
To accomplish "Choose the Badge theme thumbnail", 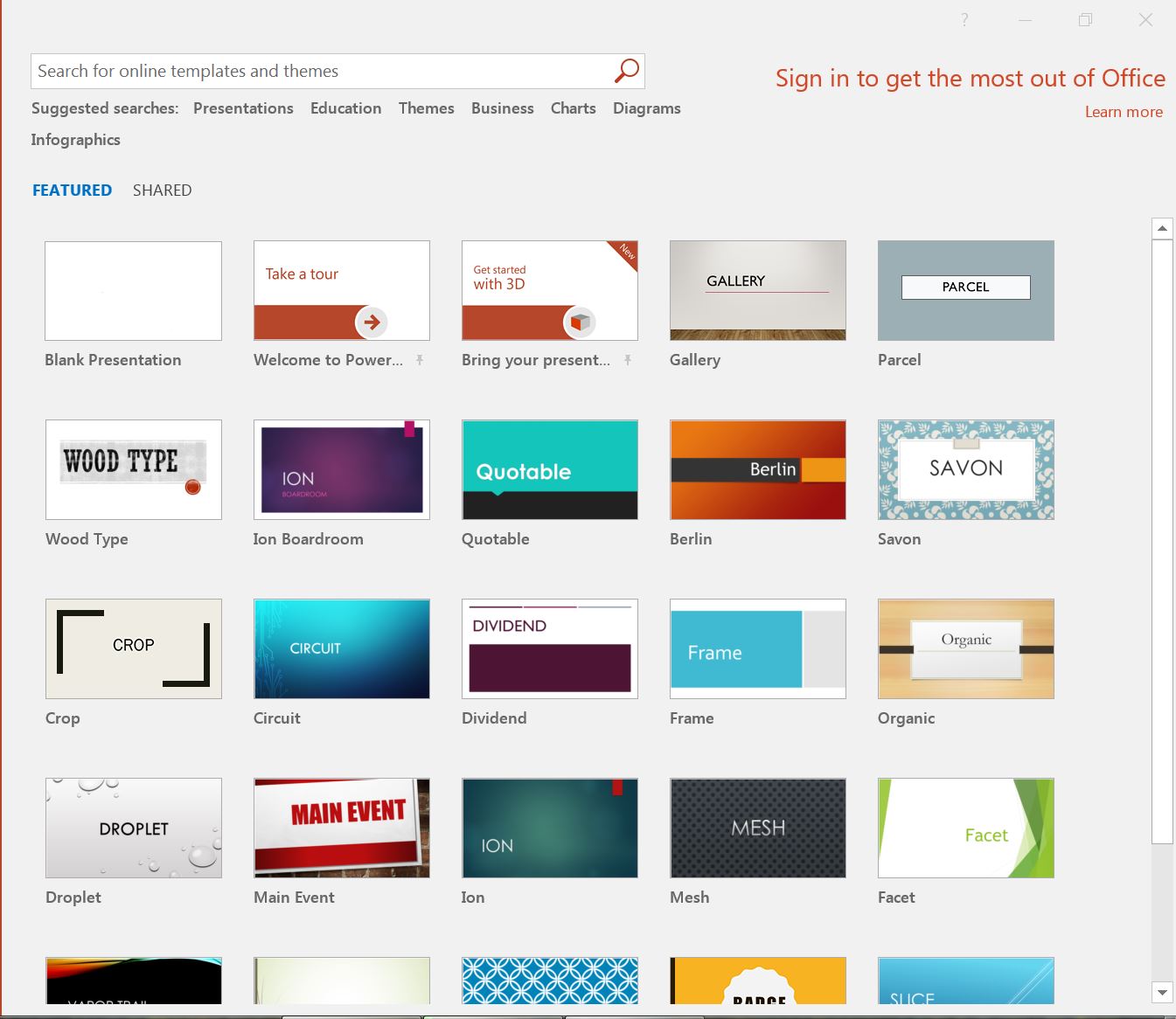I will point(757,981).
